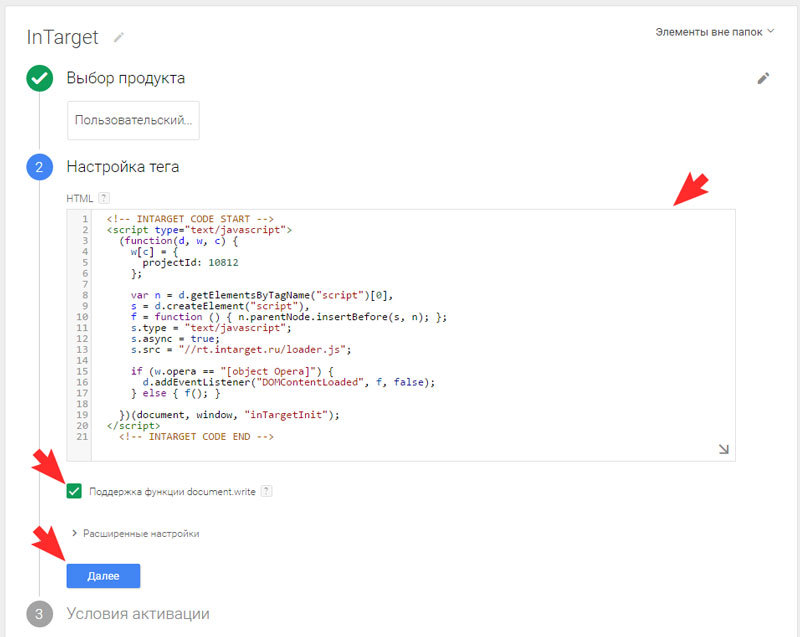Edit the InTarget tag name pencil icon
Viewport: 800px width, 637px height.
tap(118, 37)
